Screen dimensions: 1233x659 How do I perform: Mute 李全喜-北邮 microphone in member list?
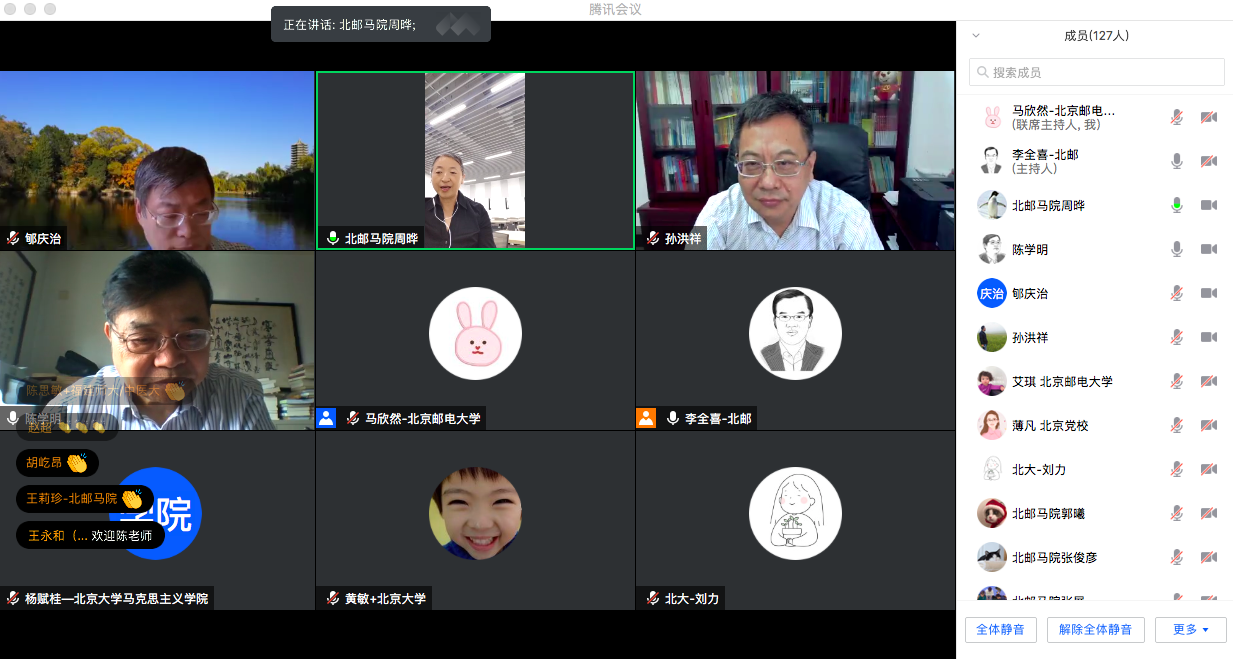[1177, 161]
